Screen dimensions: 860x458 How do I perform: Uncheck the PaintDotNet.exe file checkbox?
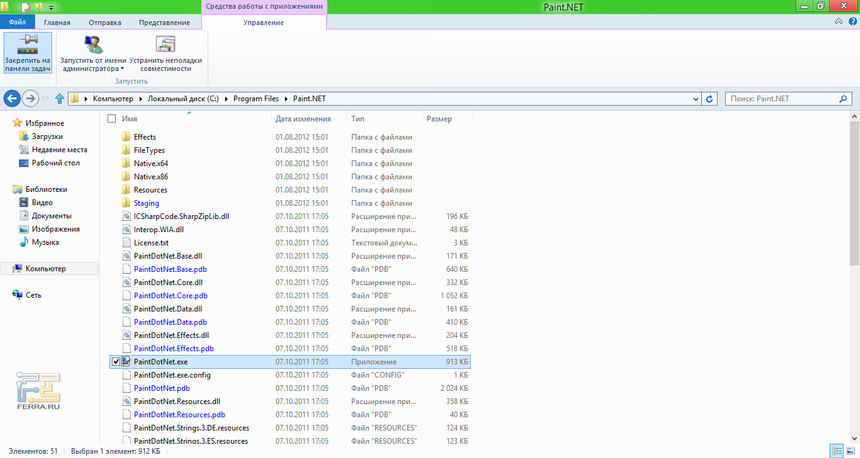(116, 361)
